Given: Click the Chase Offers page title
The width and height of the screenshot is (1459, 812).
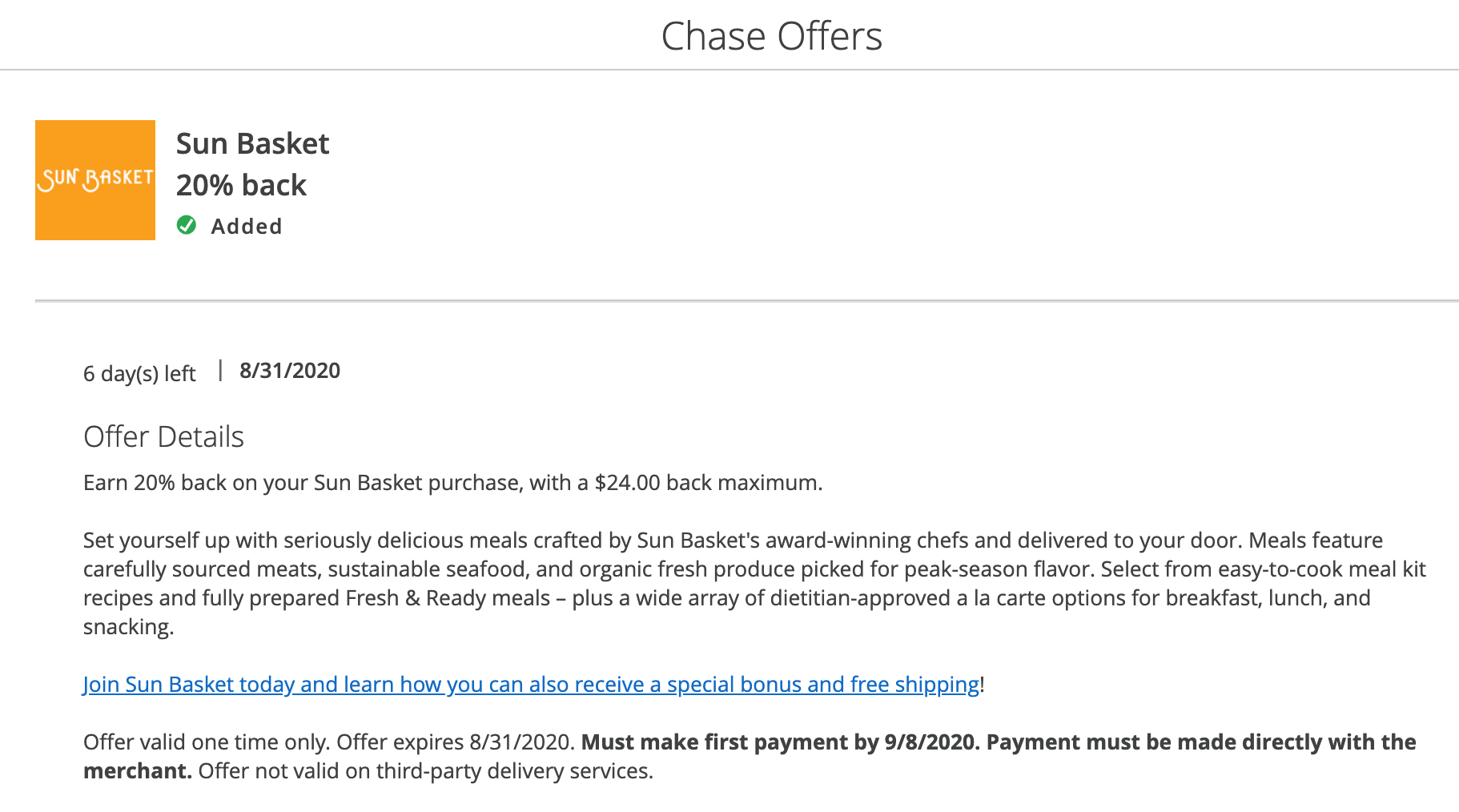Looking at the screenshot, I should [771, 37].
